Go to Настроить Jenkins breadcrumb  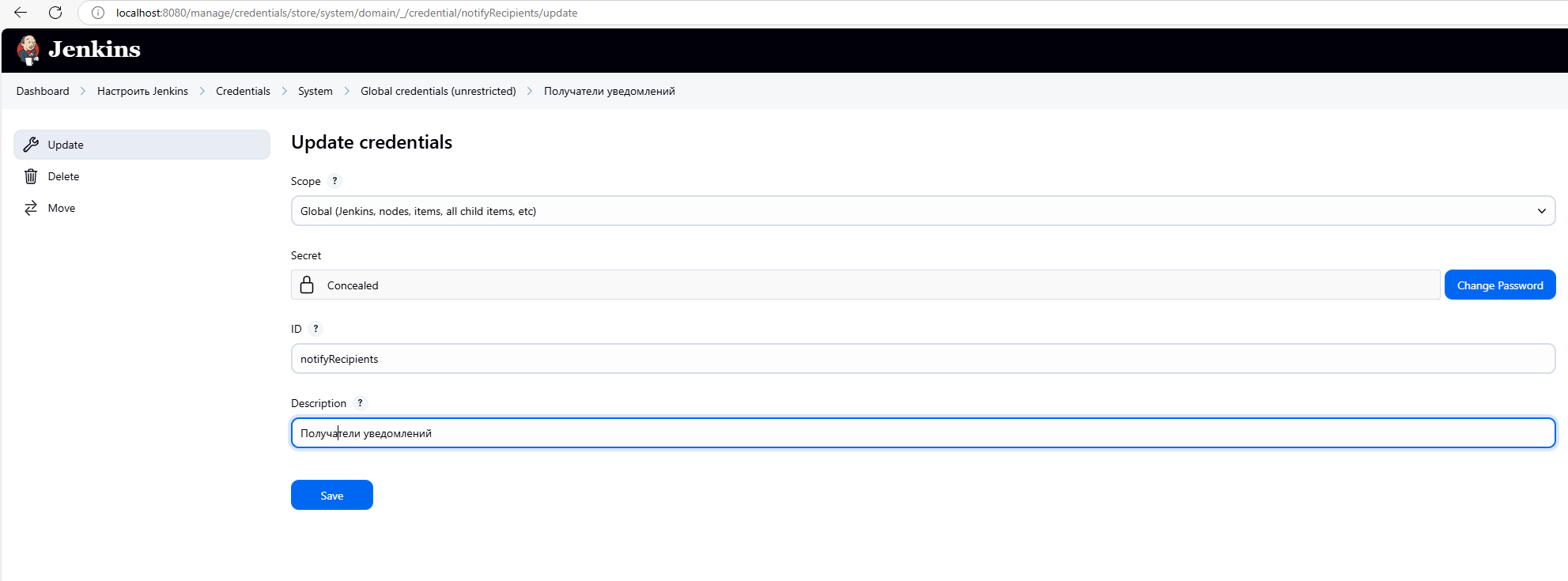(142, 91)
